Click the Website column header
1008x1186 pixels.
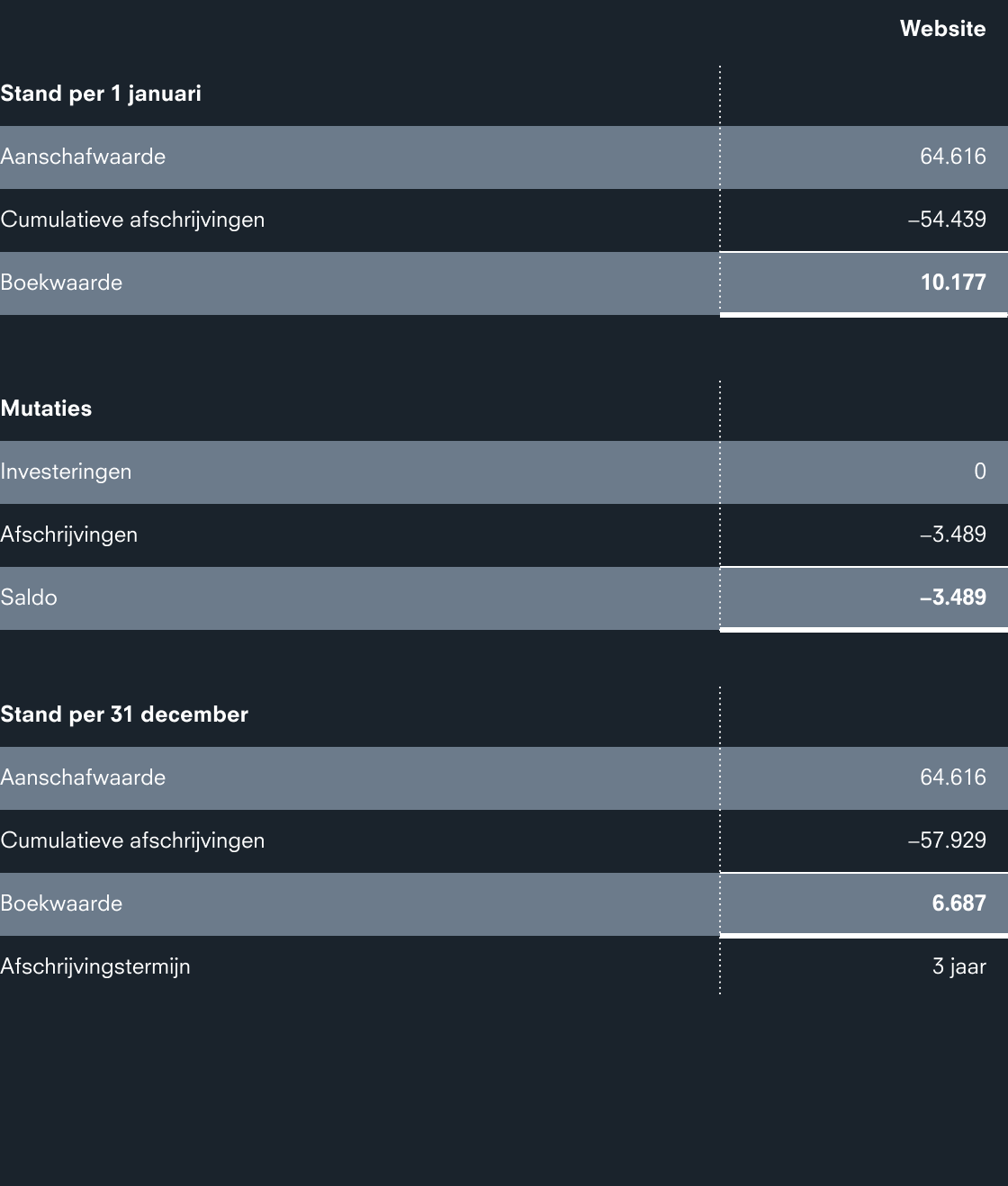click(942, 29)
